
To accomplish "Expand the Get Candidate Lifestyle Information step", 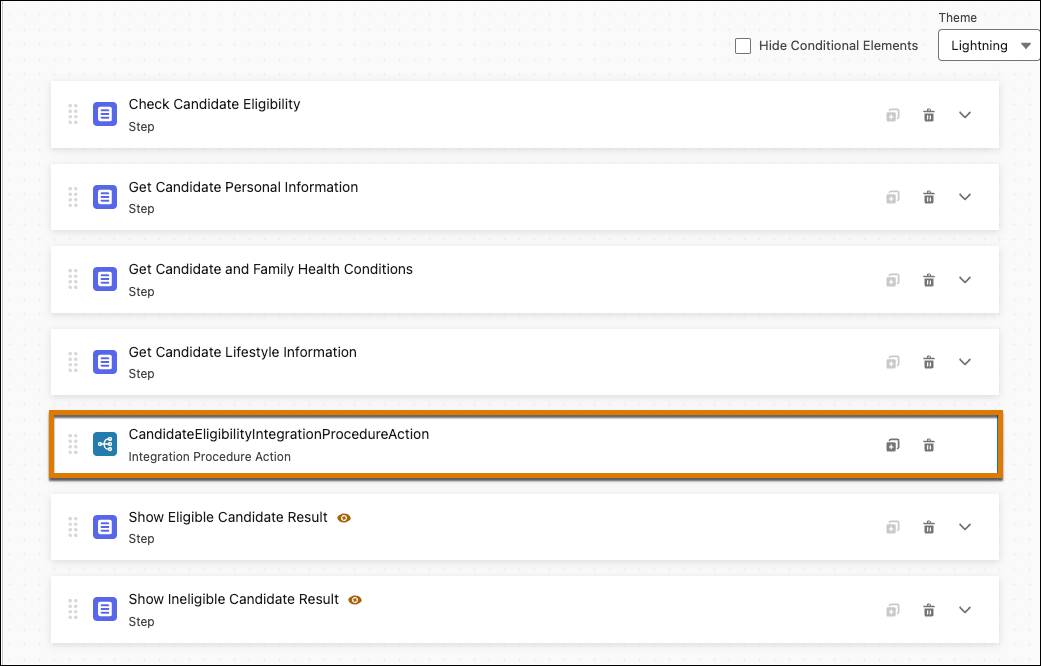I will click(x=965, y=362).
